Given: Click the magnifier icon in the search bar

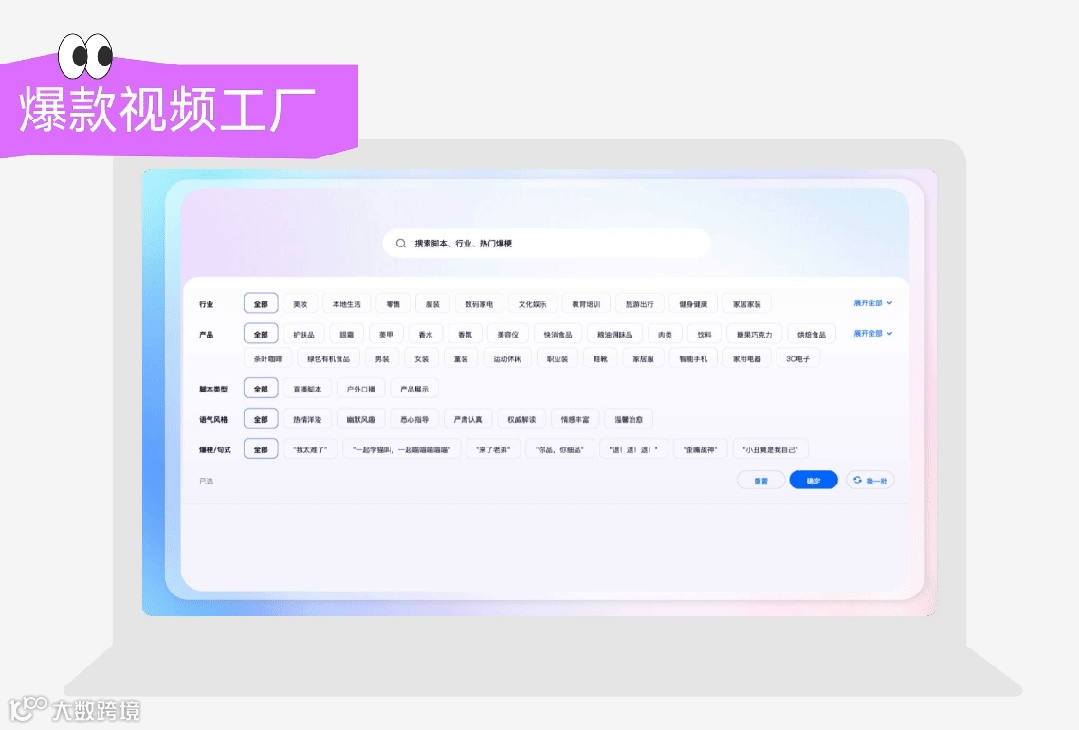Looking at the screenshot, I should [400, 242].
